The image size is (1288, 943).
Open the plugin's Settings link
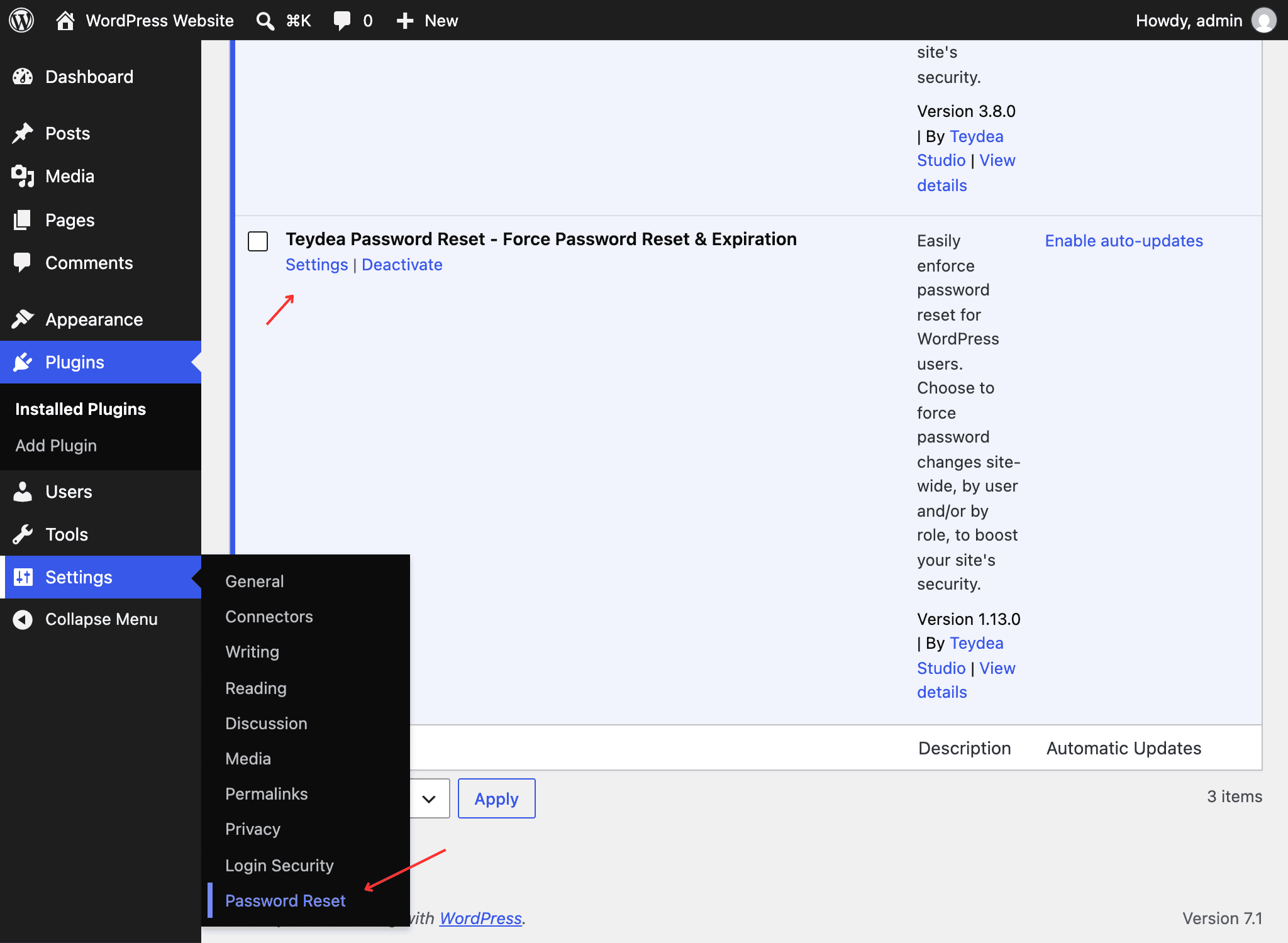[317, 265]
